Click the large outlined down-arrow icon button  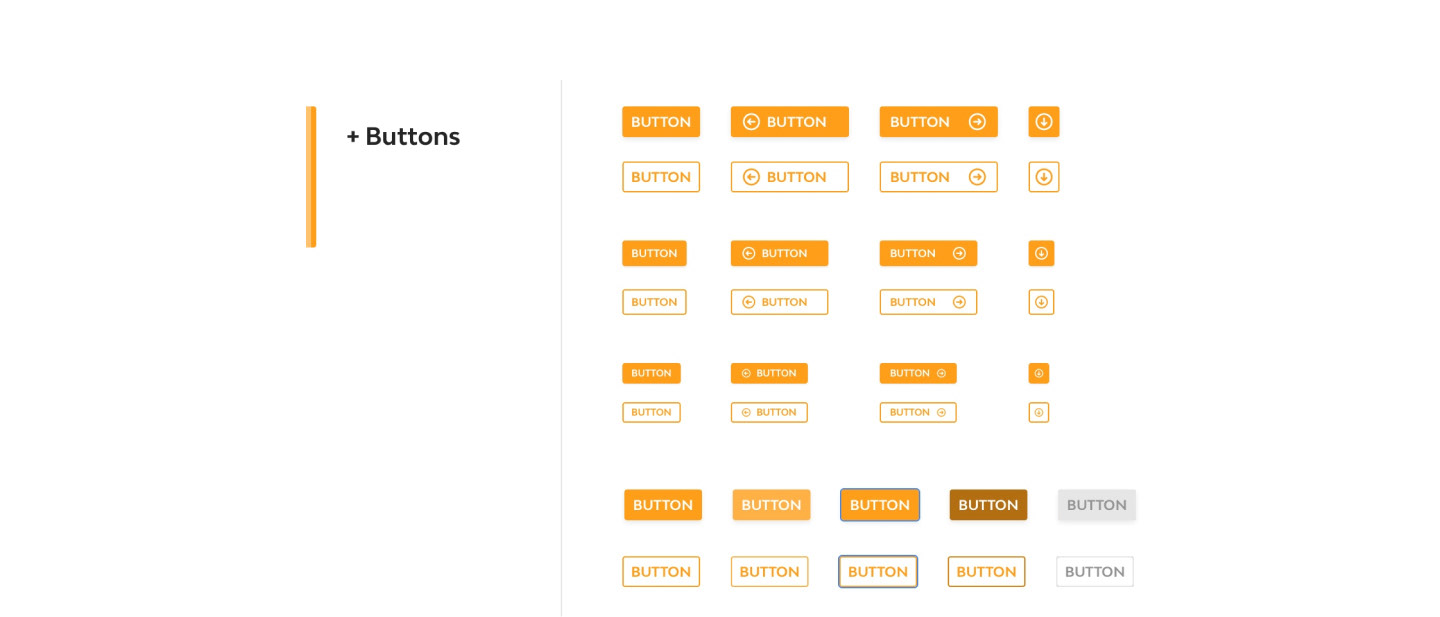1043,177
